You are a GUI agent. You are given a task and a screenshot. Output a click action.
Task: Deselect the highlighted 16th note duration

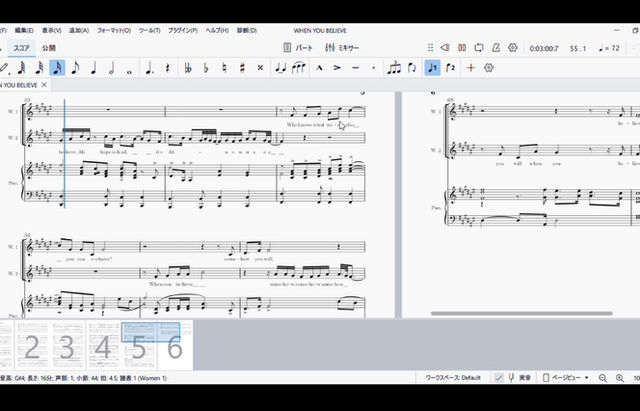pos(57,68)
